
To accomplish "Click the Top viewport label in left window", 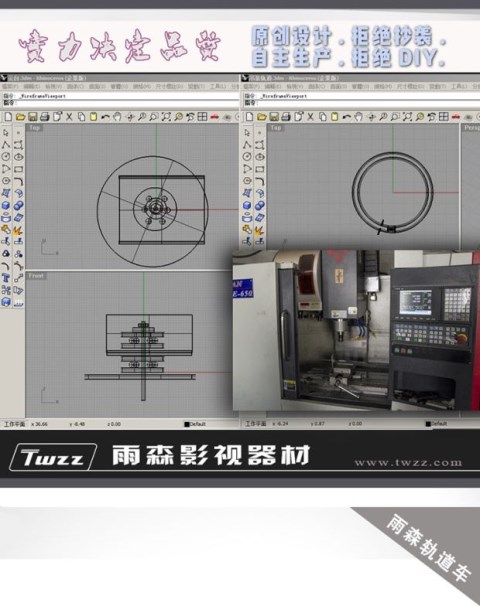I will point(34,127).
